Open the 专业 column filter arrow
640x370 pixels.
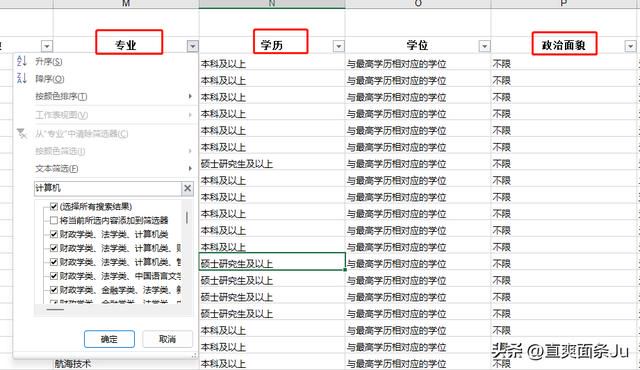pyautogui.click(x=193, y=46)
